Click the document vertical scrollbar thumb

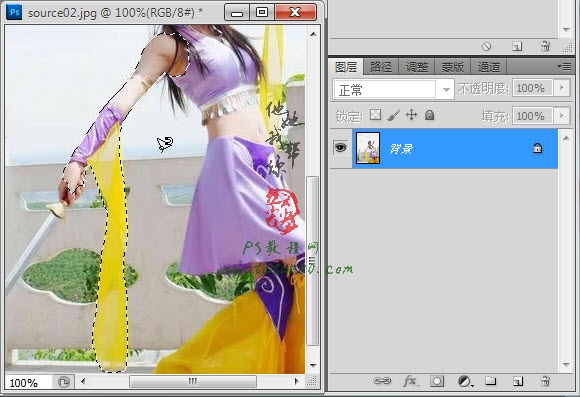(313, 261)
